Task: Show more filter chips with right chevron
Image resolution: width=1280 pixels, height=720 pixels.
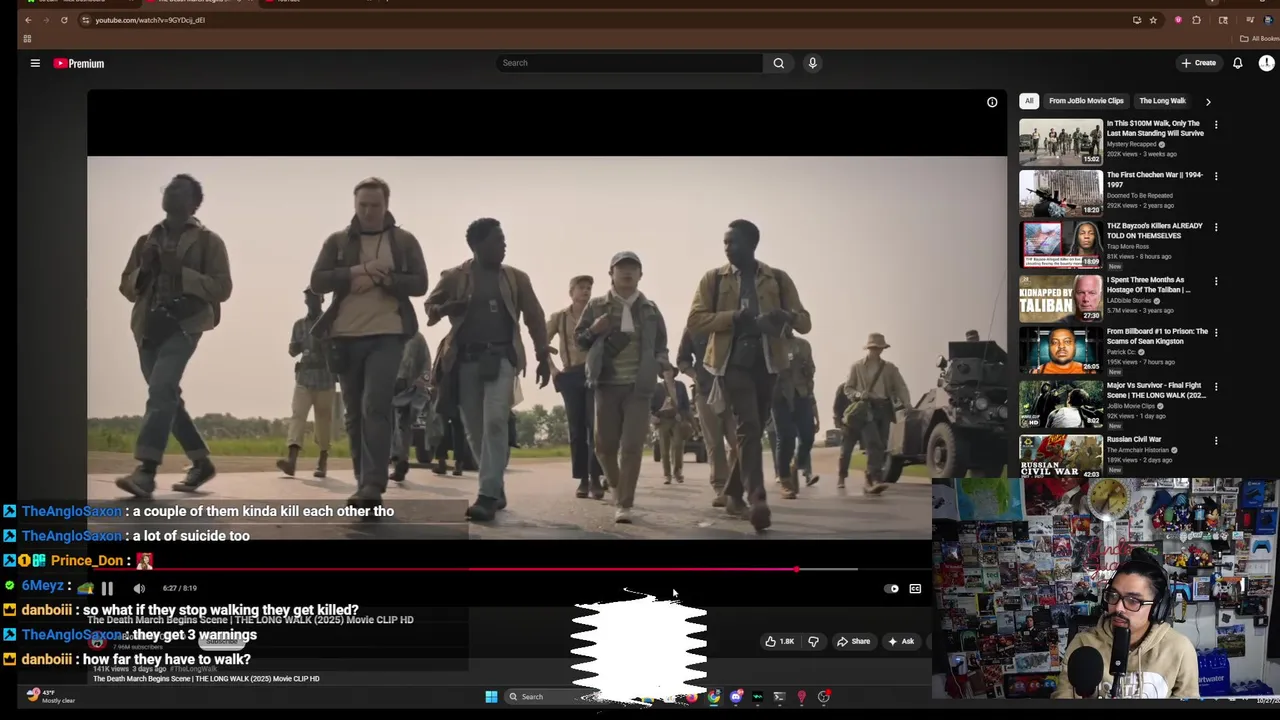Action: tap(1208, 101)
